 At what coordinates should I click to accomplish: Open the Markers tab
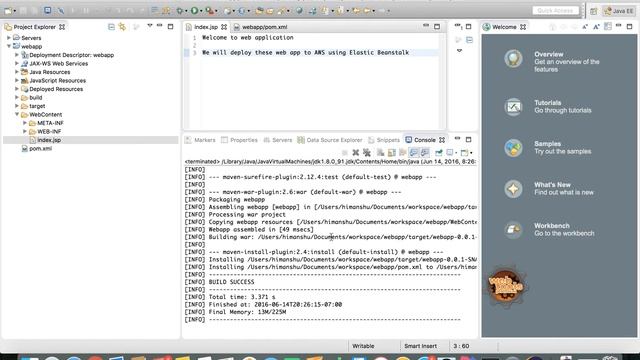[200, 140]
